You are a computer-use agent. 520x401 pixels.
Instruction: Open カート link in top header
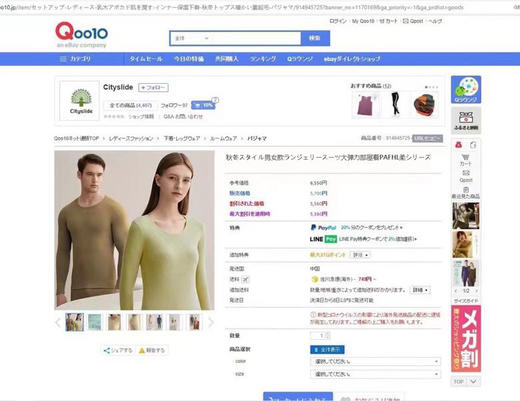click(x=388, y=21)
